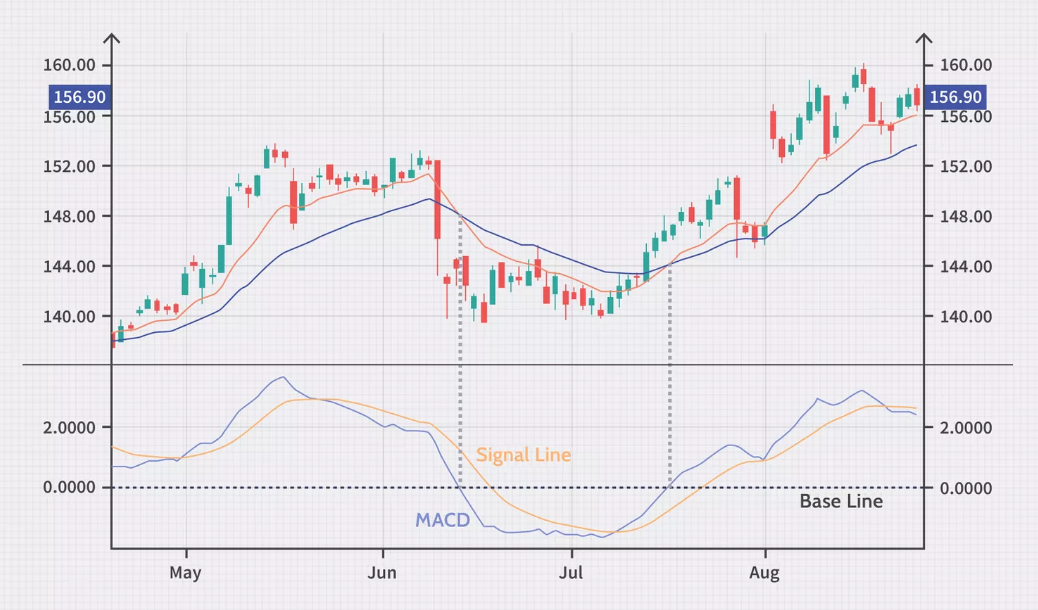
Task: Click the orange Signal Line label
Action: (523, 455)
